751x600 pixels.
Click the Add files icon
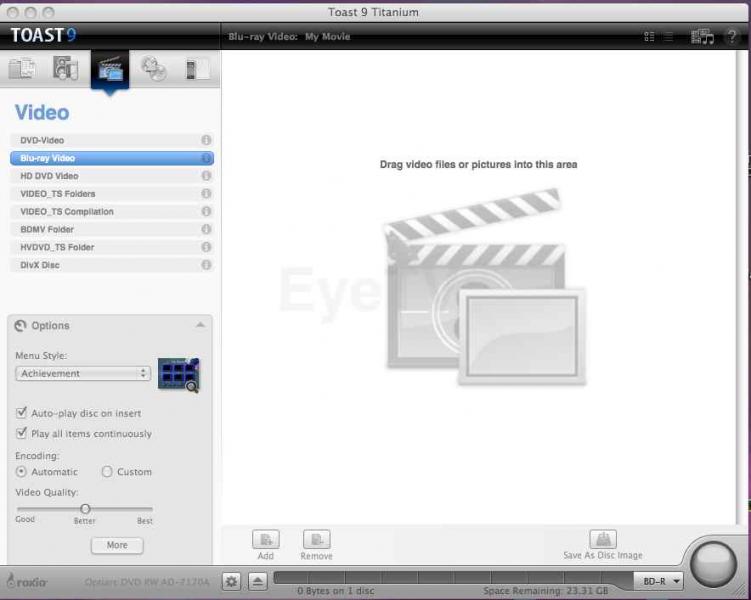tap(266, 540)
